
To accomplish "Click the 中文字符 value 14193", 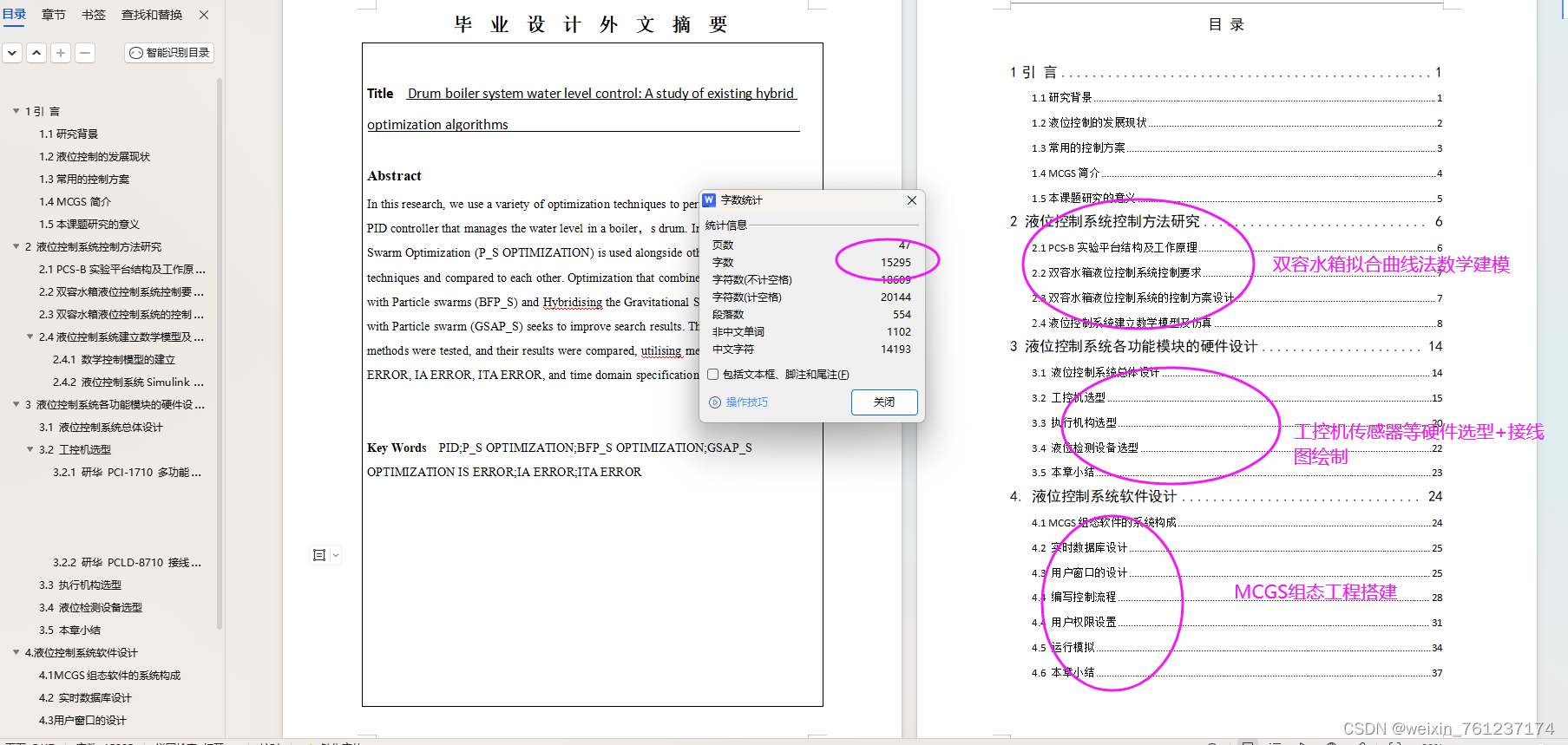I will (x=896, y=349).
